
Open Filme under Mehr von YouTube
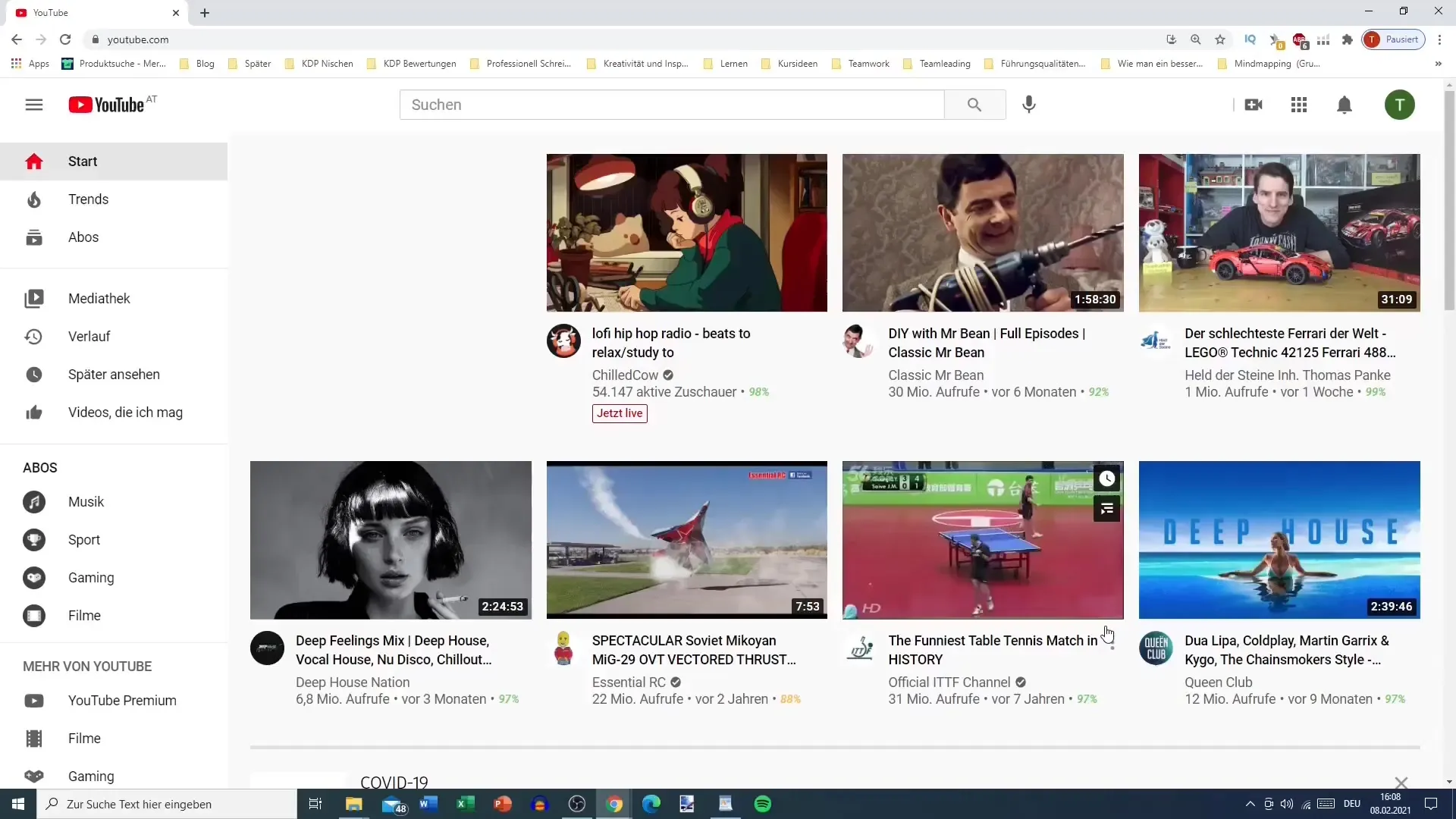[114, 739]
